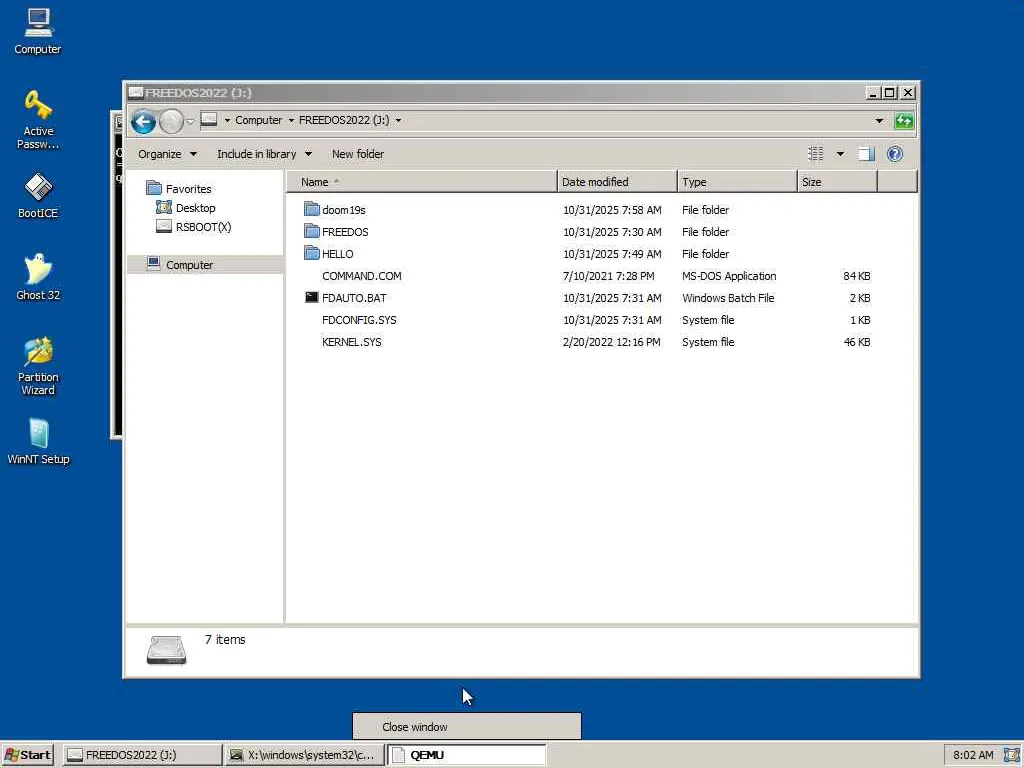Select the COMMAND.COM file name

click(x=362, y=276)
